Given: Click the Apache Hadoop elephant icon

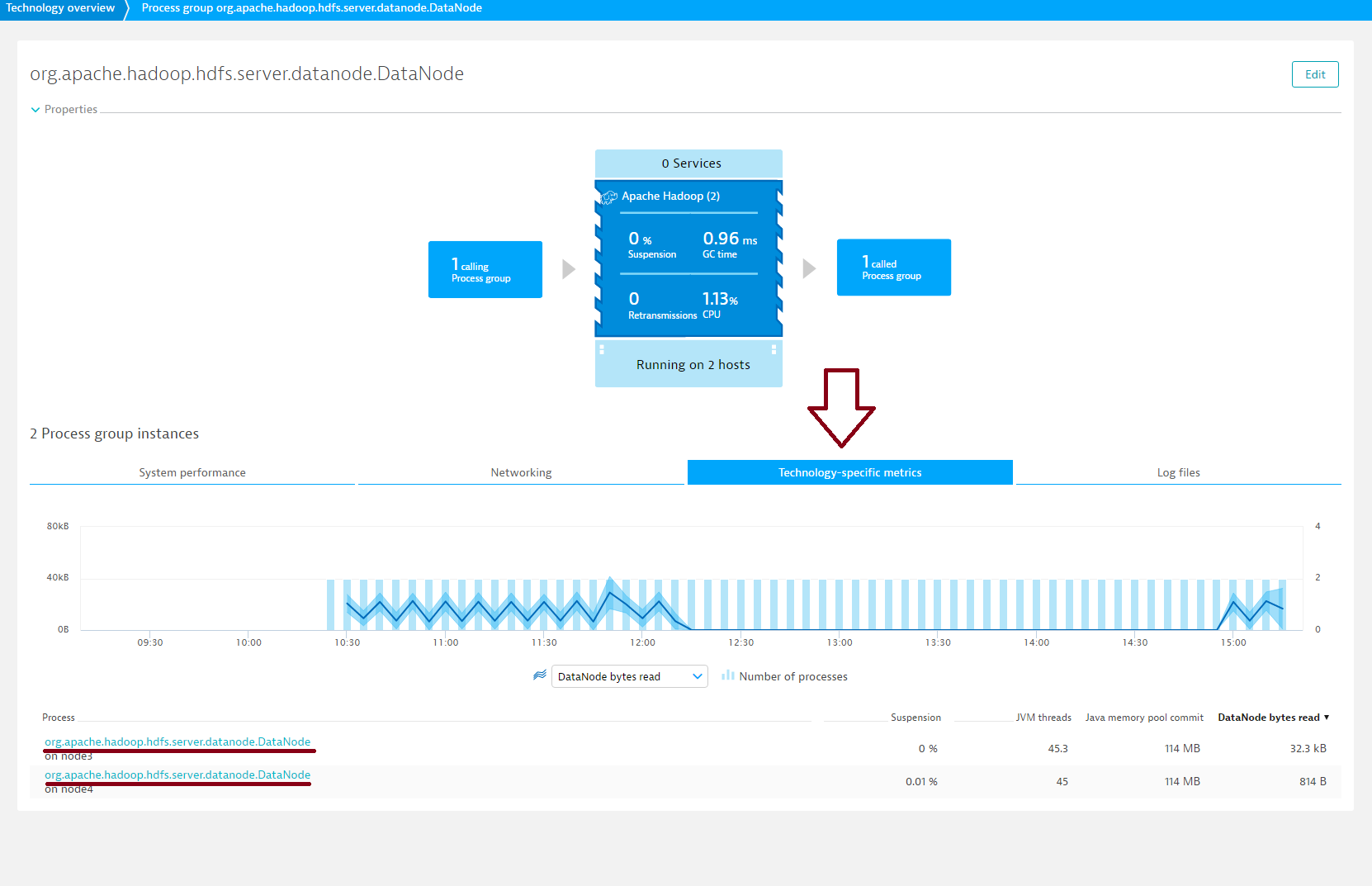Looking at the screenshot, I should pos(609,197).
